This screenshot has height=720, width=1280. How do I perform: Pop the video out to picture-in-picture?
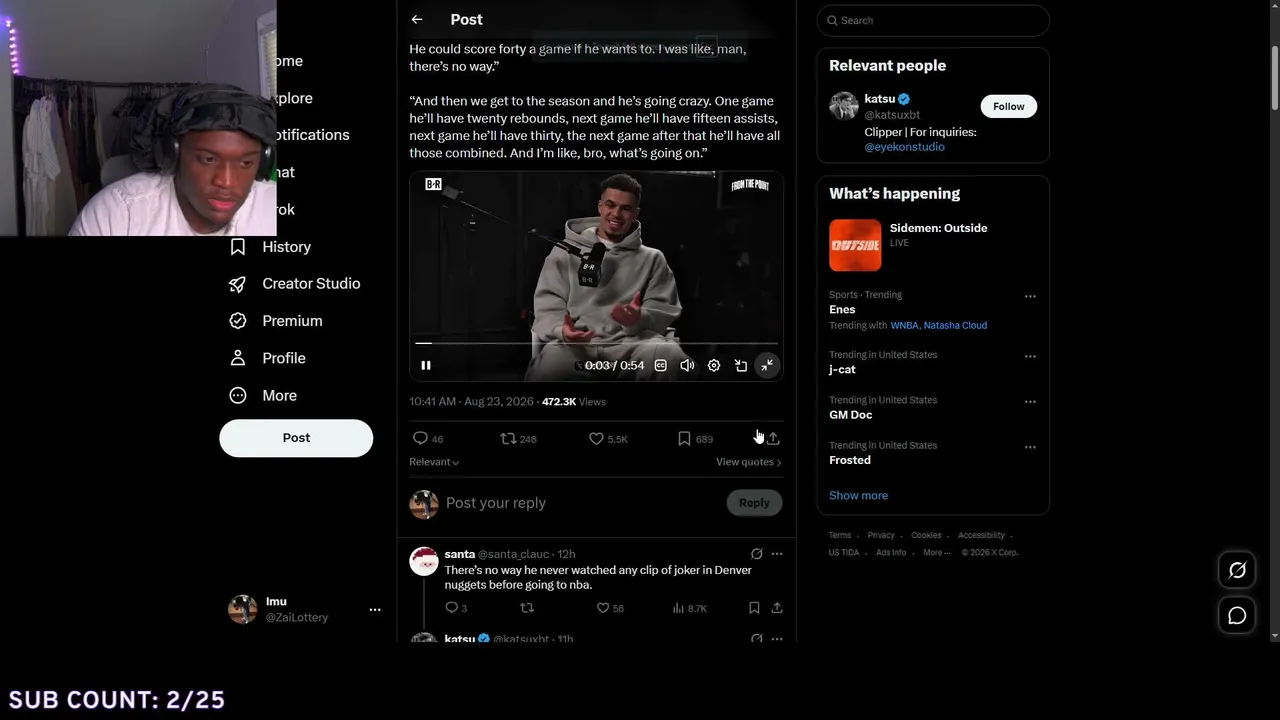click(x=741, y=366)
